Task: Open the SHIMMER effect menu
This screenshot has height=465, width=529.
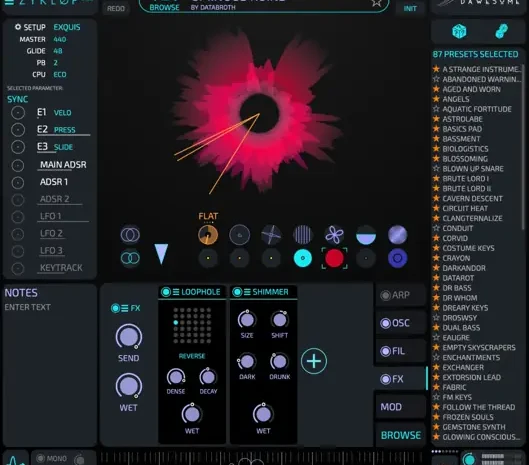Action: point(247,292)
